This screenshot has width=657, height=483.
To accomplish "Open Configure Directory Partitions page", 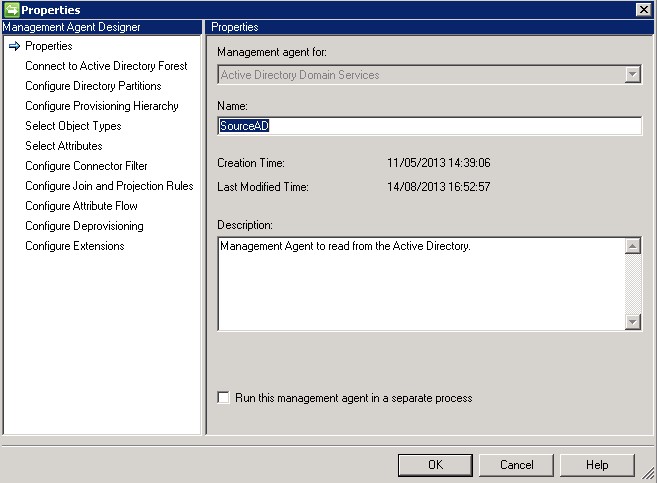I will (93, 86).
